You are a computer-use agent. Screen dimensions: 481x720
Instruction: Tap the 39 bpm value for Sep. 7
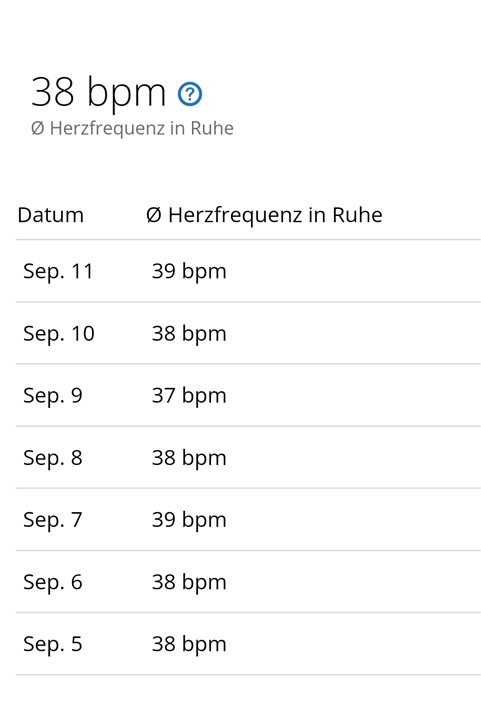189,520
